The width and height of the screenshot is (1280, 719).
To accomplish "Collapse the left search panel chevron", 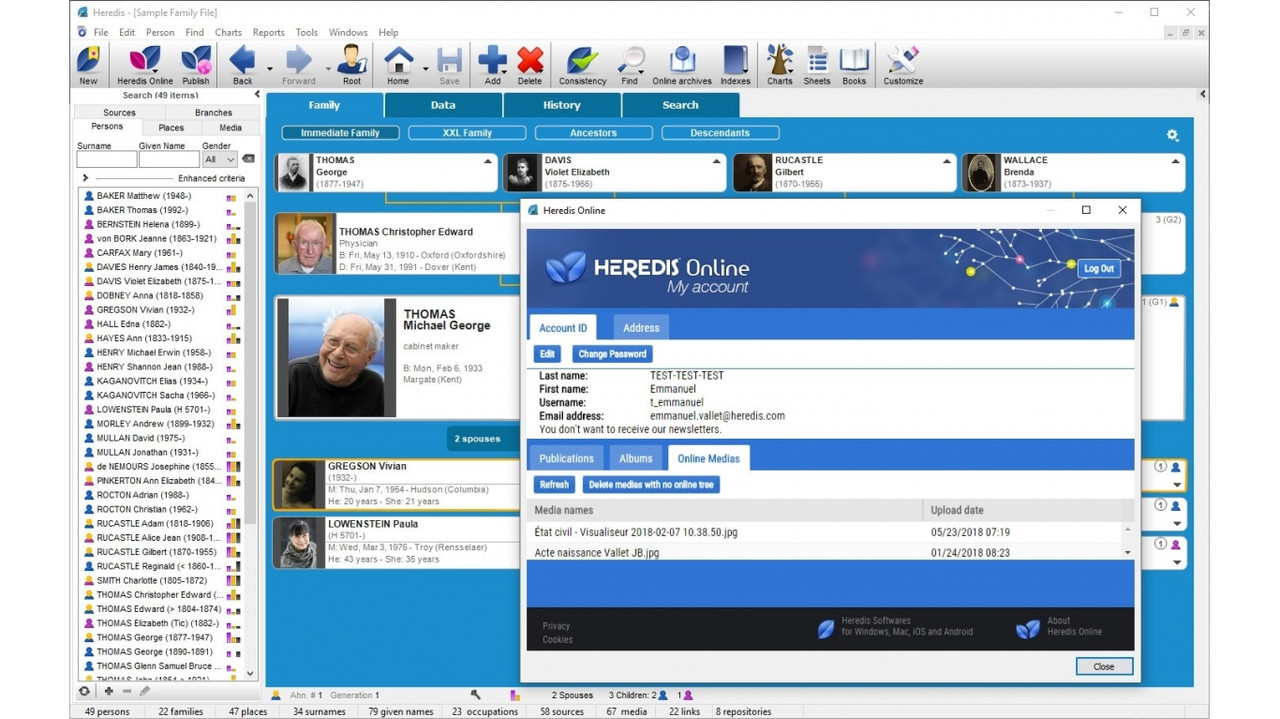I will point(257,94).
